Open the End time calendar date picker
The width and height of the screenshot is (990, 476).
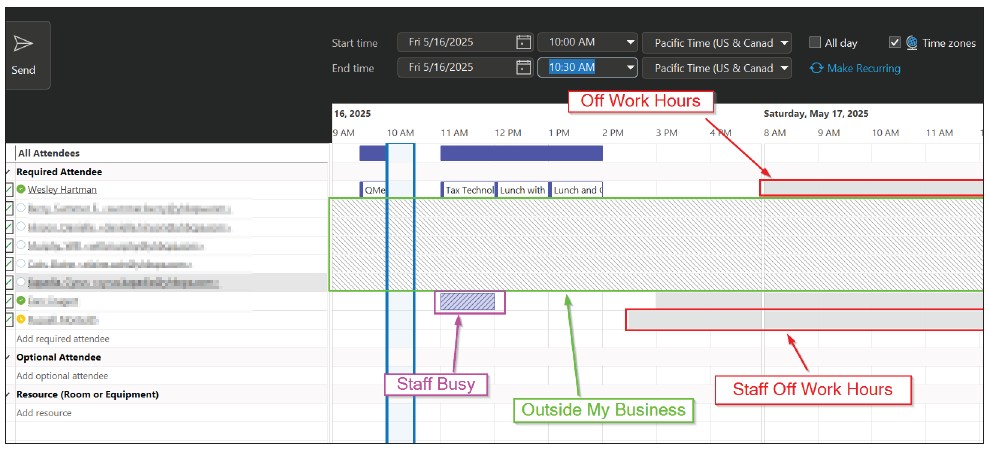point(523,68)
